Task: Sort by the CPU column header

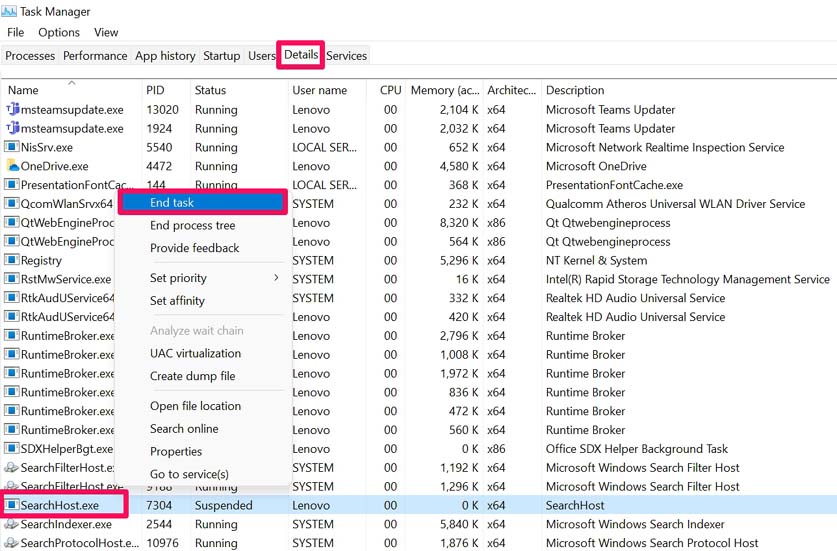Action: click(386, 90)
